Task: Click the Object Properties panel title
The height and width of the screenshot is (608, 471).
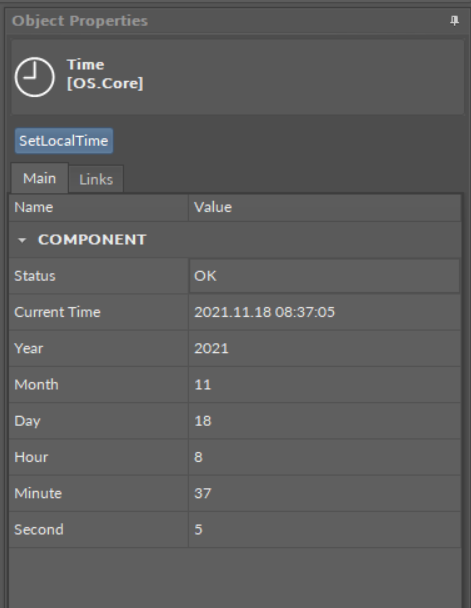Action: click(80, 21)
